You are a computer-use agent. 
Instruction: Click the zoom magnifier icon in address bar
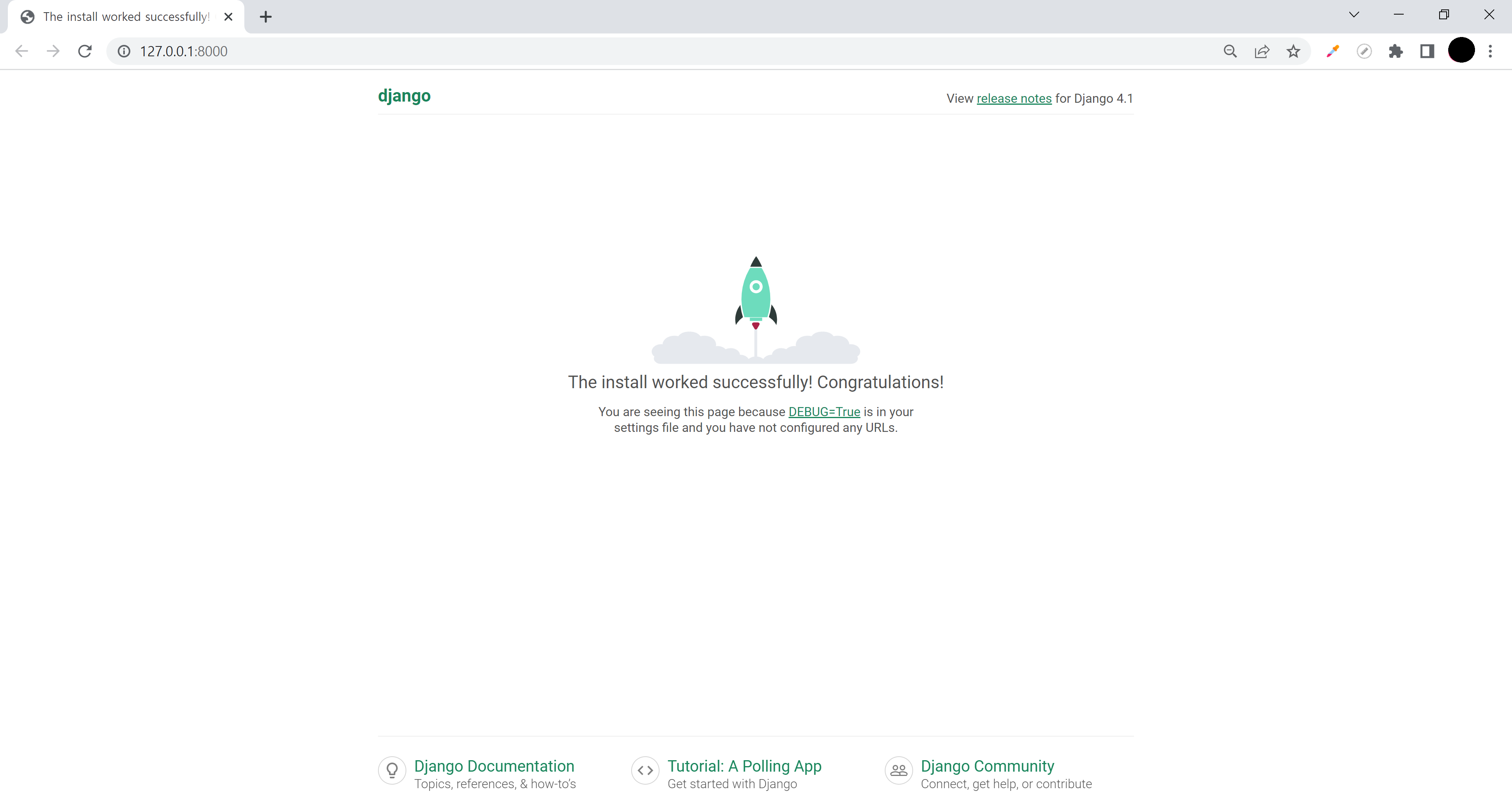[x=1230, y=51]
